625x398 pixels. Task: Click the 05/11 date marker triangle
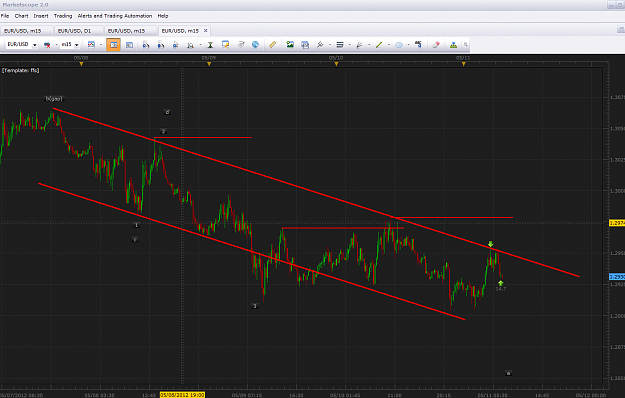click(463, 64)
